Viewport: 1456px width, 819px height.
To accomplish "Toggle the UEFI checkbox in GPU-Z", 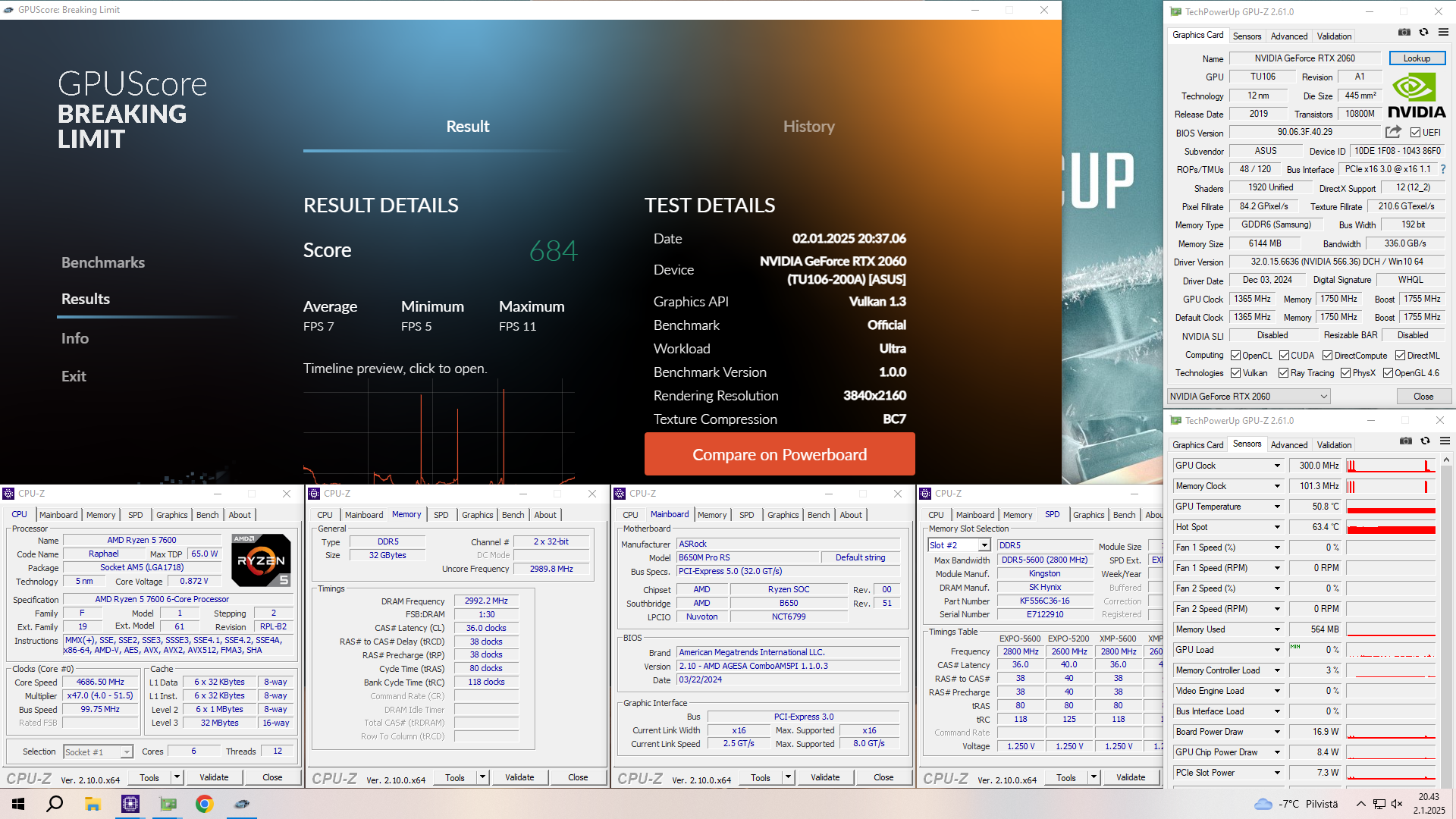I will point(1415,132).
